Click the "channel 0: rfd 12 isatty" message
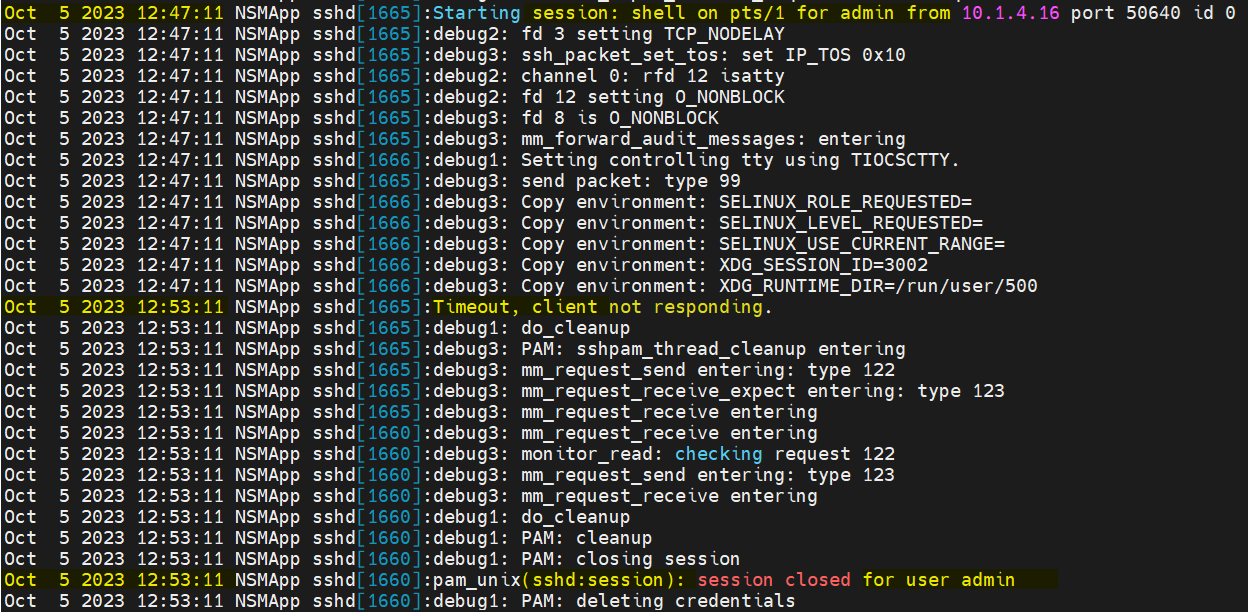 pos(653,76)
